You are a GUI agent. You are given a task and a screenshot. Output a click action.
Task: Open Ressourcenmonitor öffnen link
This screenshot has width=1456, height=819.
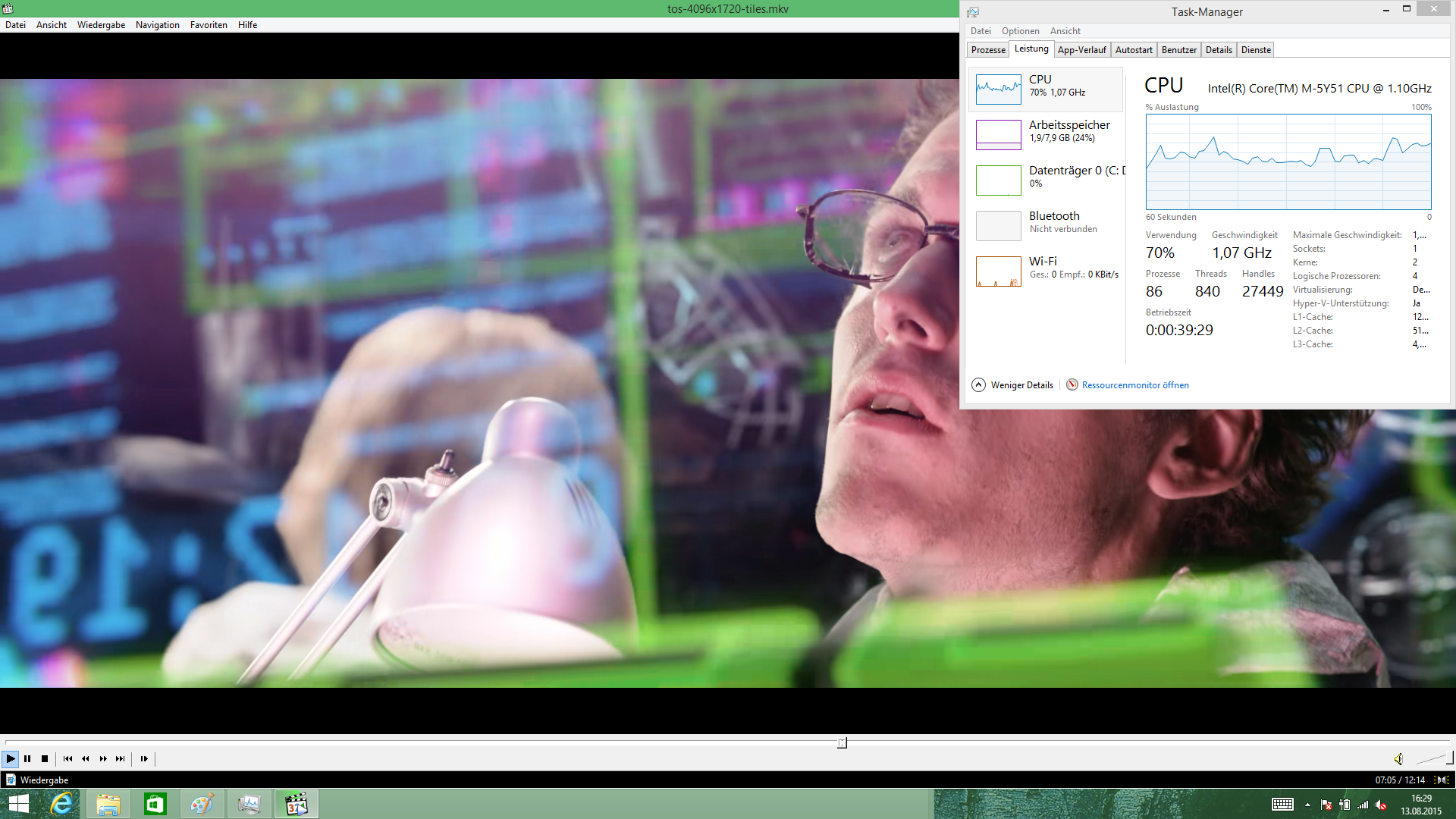coord(1134,385)
